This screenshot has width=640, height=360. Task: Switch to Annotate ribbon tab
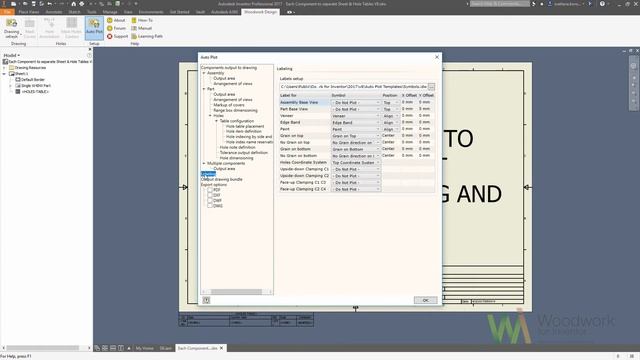tap(54, 12)
